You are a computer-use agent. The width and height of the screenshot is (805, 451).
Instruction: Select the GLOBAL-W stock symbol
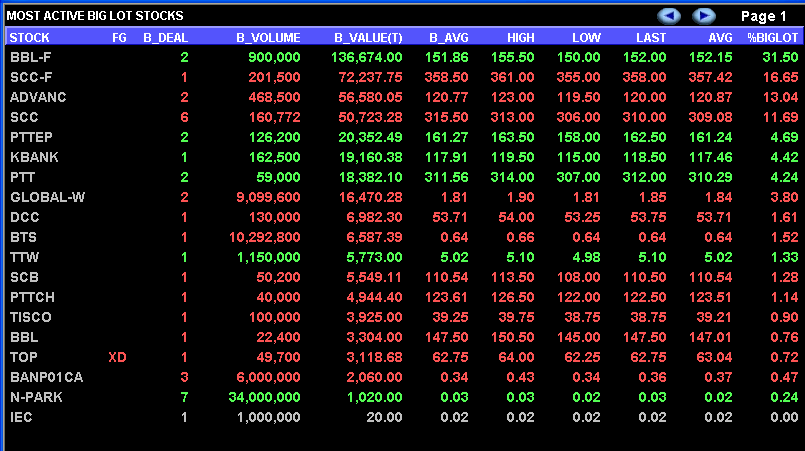pos(48,197)
